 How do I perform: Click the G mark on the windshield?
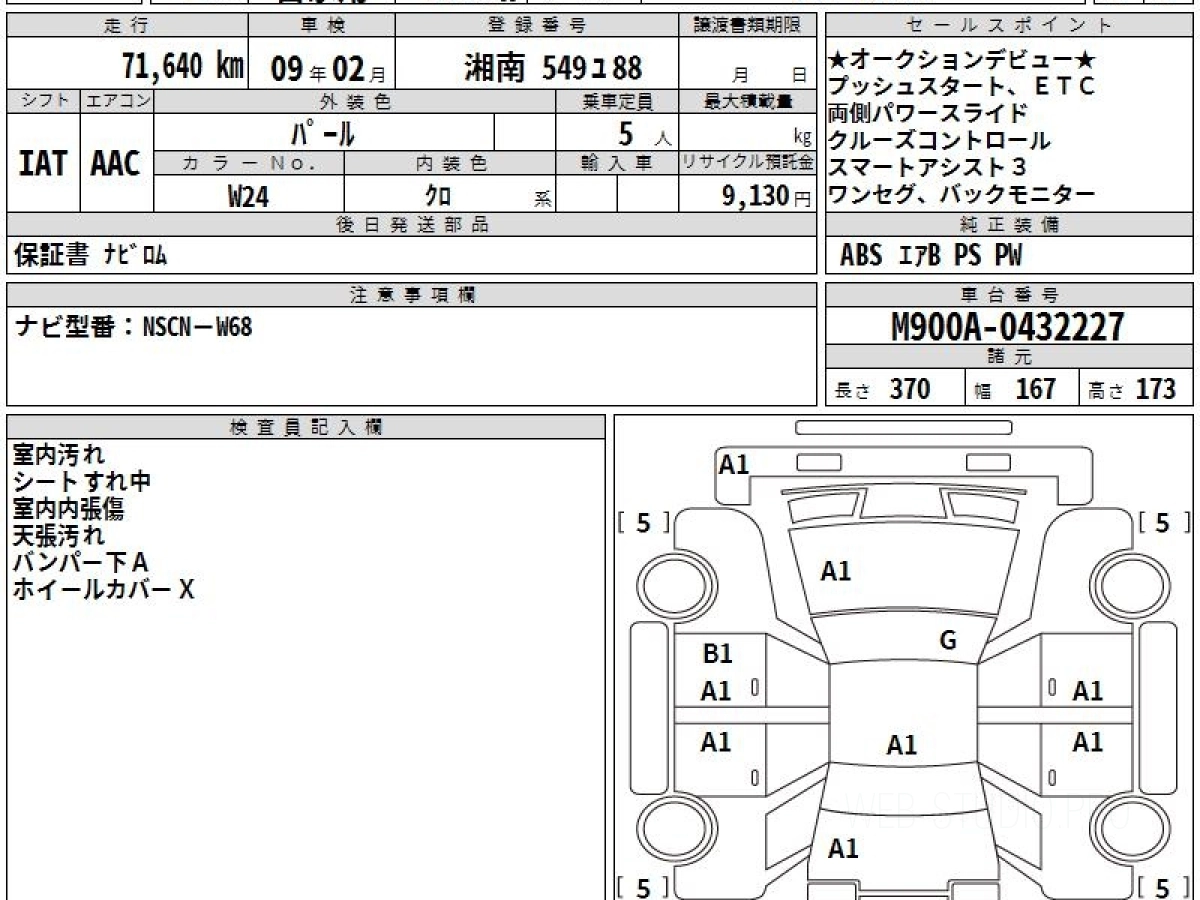948,641
